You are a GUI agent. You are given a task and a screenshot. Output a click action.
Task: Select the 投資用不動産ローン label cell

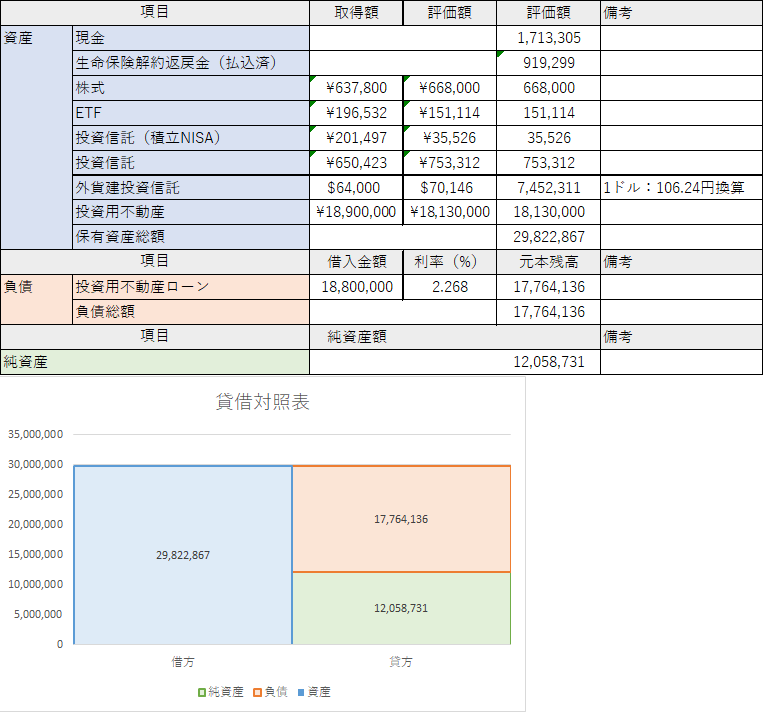pyautogui.click(x=191, y=287)
